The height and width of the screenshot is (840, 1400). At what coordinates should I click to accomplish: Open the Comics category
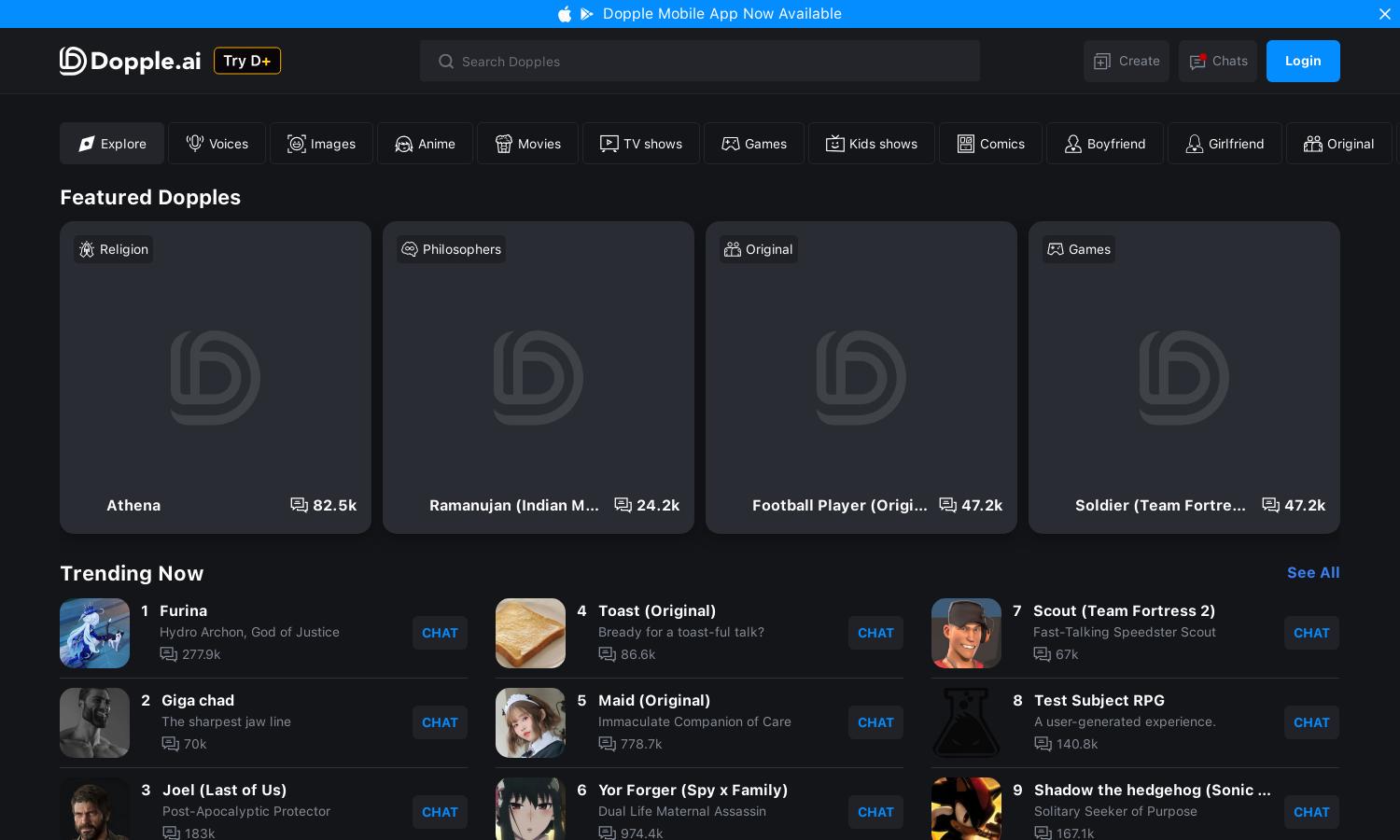[x=990, y=144]
